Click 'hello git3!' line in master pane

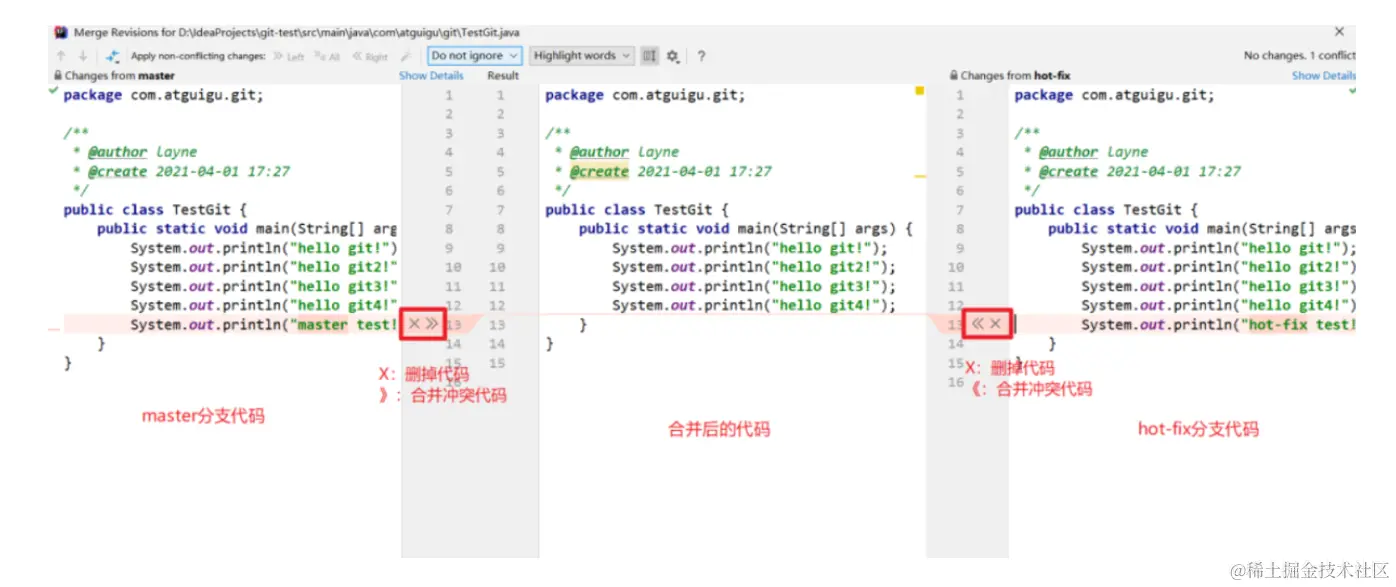[x=264, y=286]
